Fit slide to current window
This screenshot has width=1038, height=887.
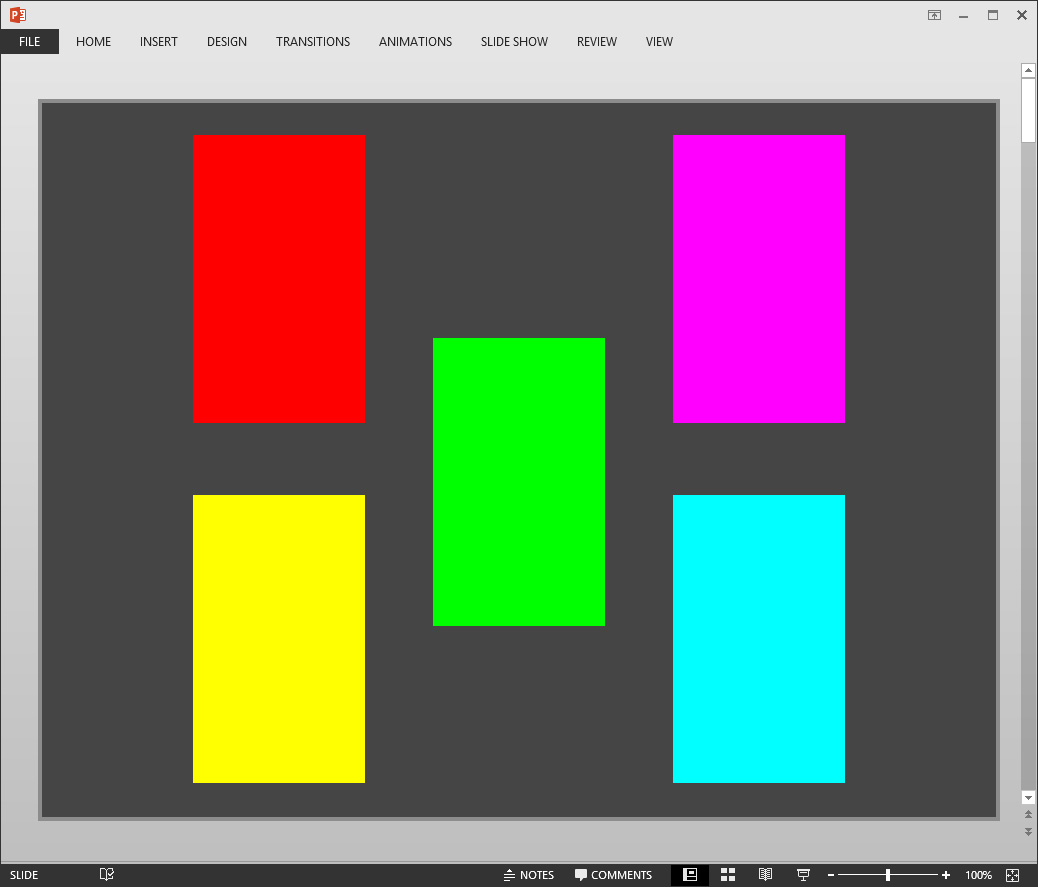(1013, 875)
